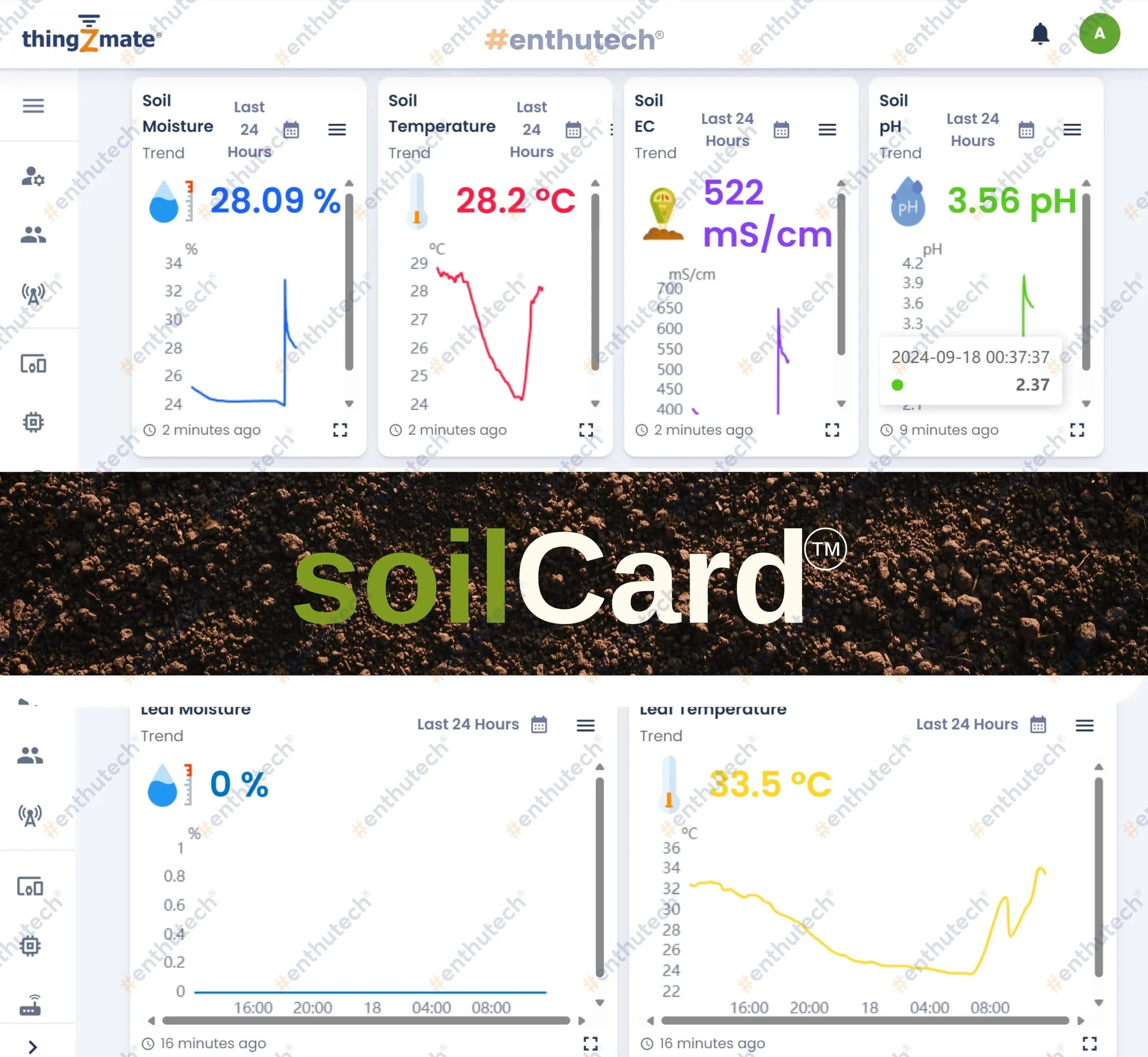Open the calendar icon on Soil Temperature card
The image size is (1148, 1057).
573,130
